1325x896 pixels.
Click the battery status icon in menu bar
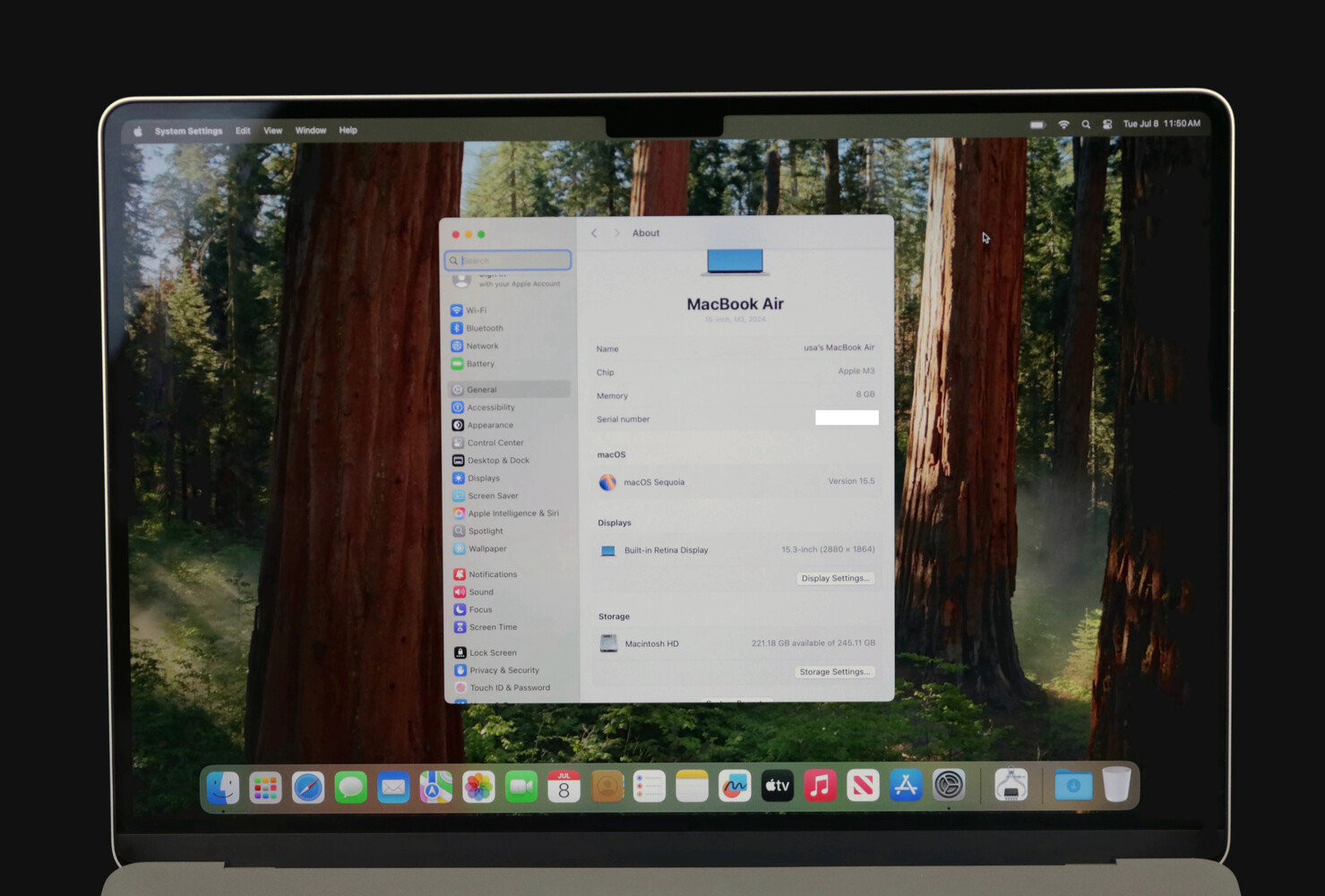[1037, 125]
